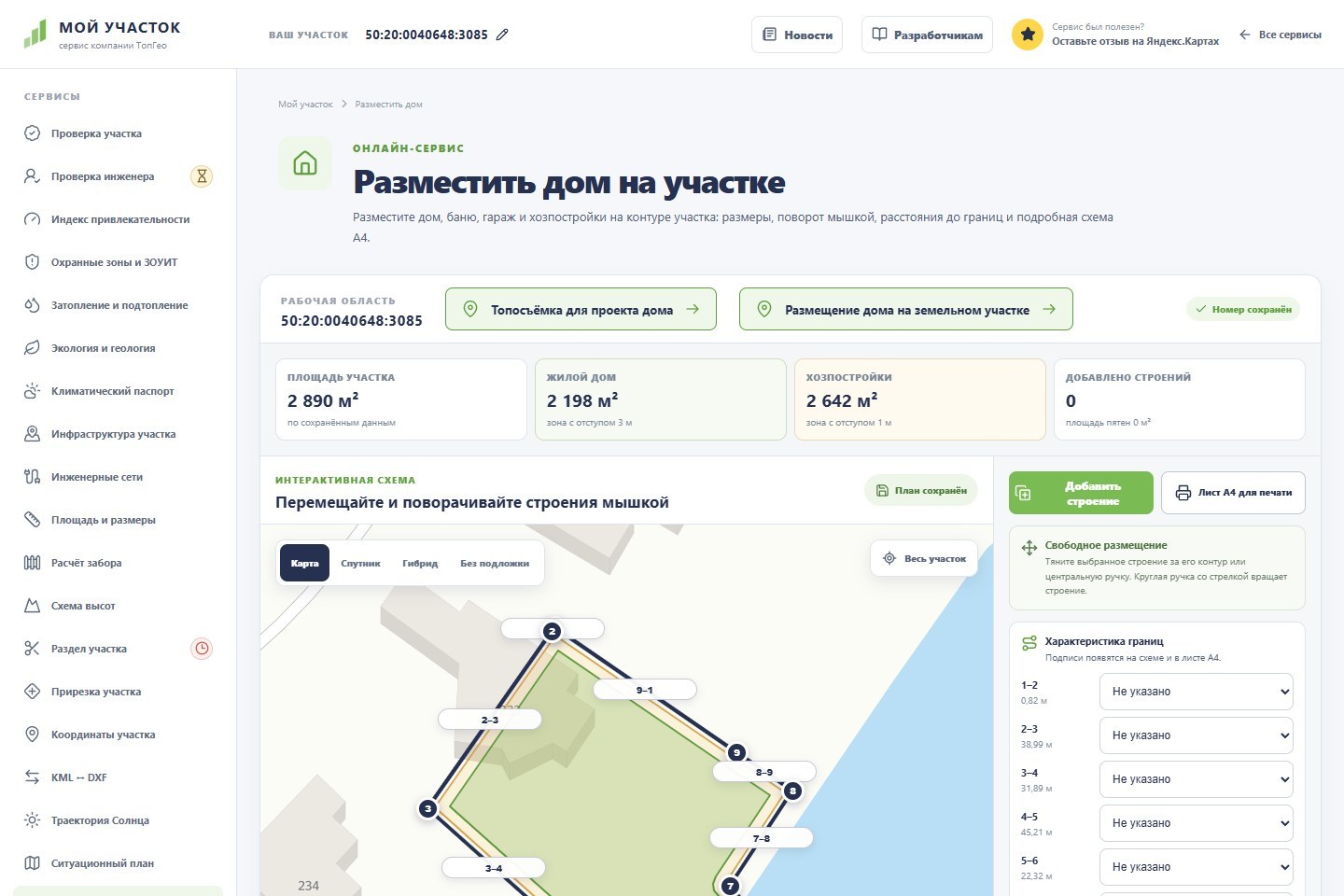Click the leaf icon for Экология и геология
Image resolution: width=1344 pixels, height=896 pixels.
click(x=32, y=348)
